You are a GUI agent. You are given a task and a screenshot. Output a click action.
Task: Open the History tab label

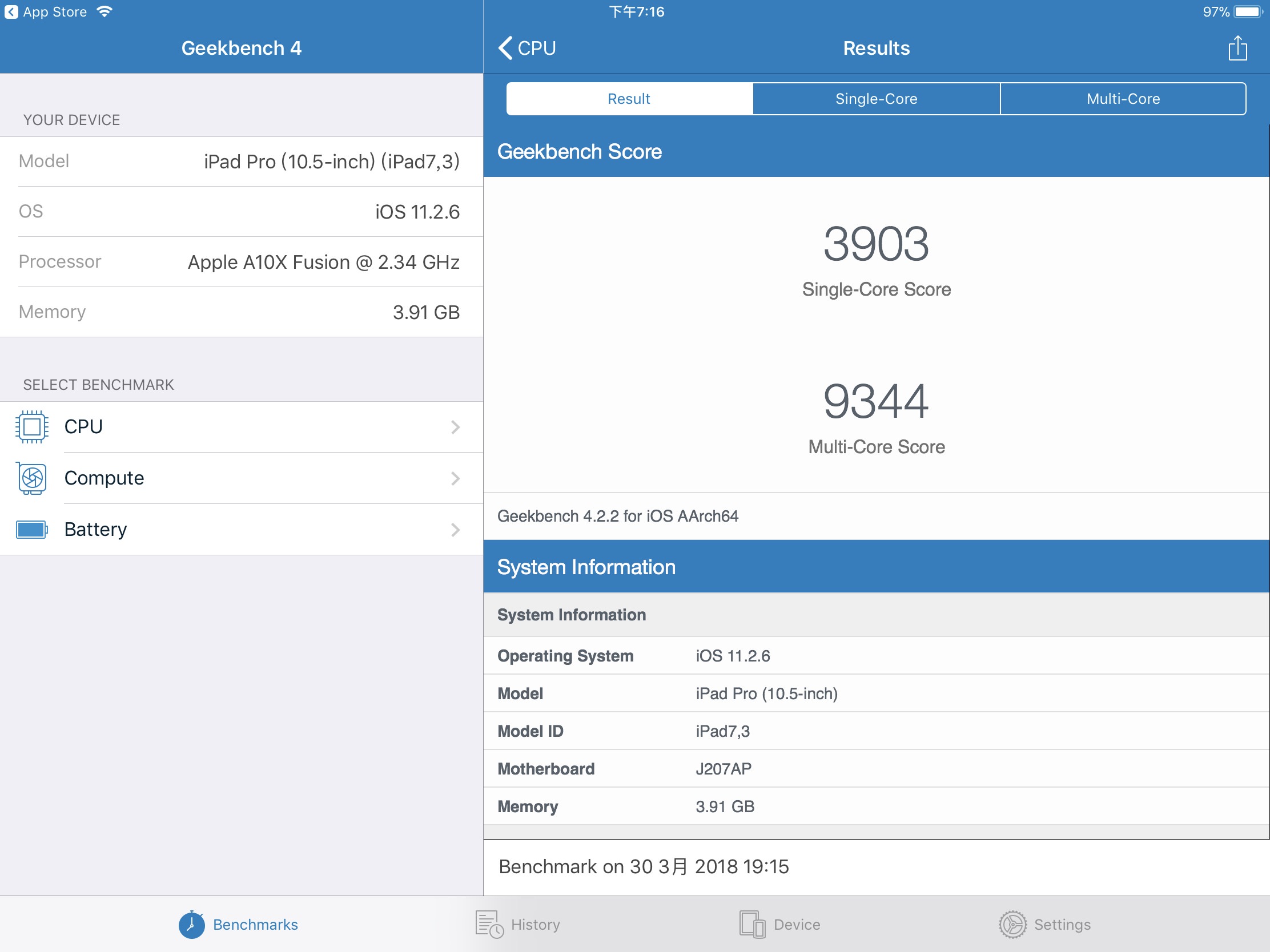coord(535,925)
